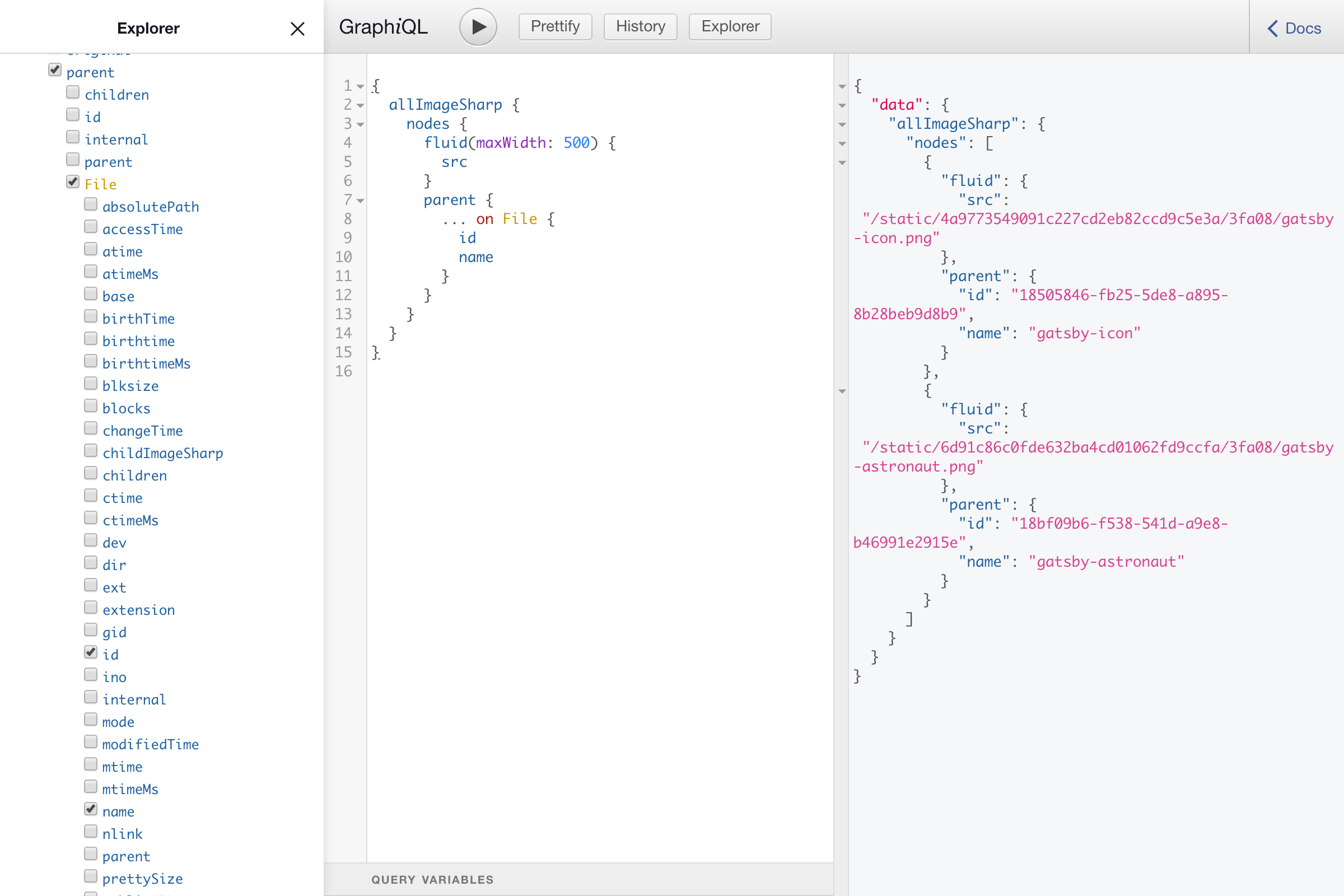Enable the absolutePath field checkbox
The height and width of the screenshot is (896, 1344).
(x=90, y=204)
